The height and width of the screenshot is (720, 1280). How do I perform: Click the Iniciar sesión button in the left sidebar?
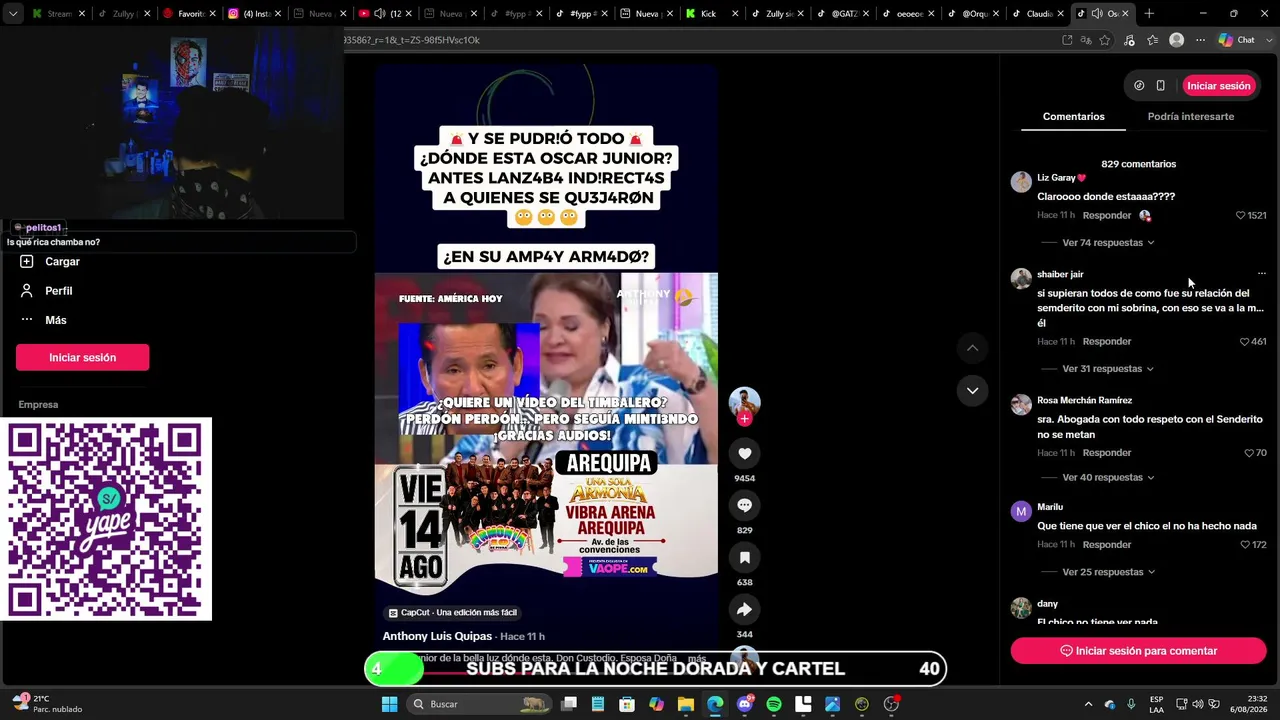(82, 357)
